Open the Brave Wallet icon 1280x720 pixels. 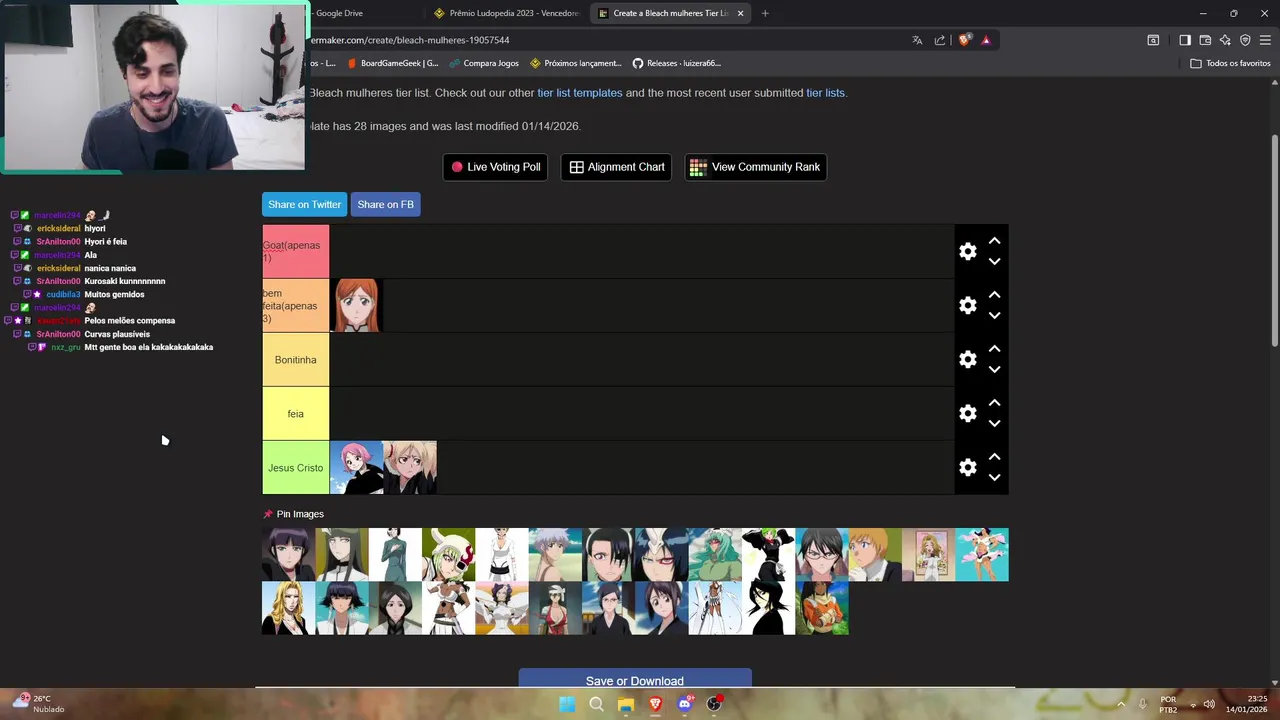click(1205, 40)
